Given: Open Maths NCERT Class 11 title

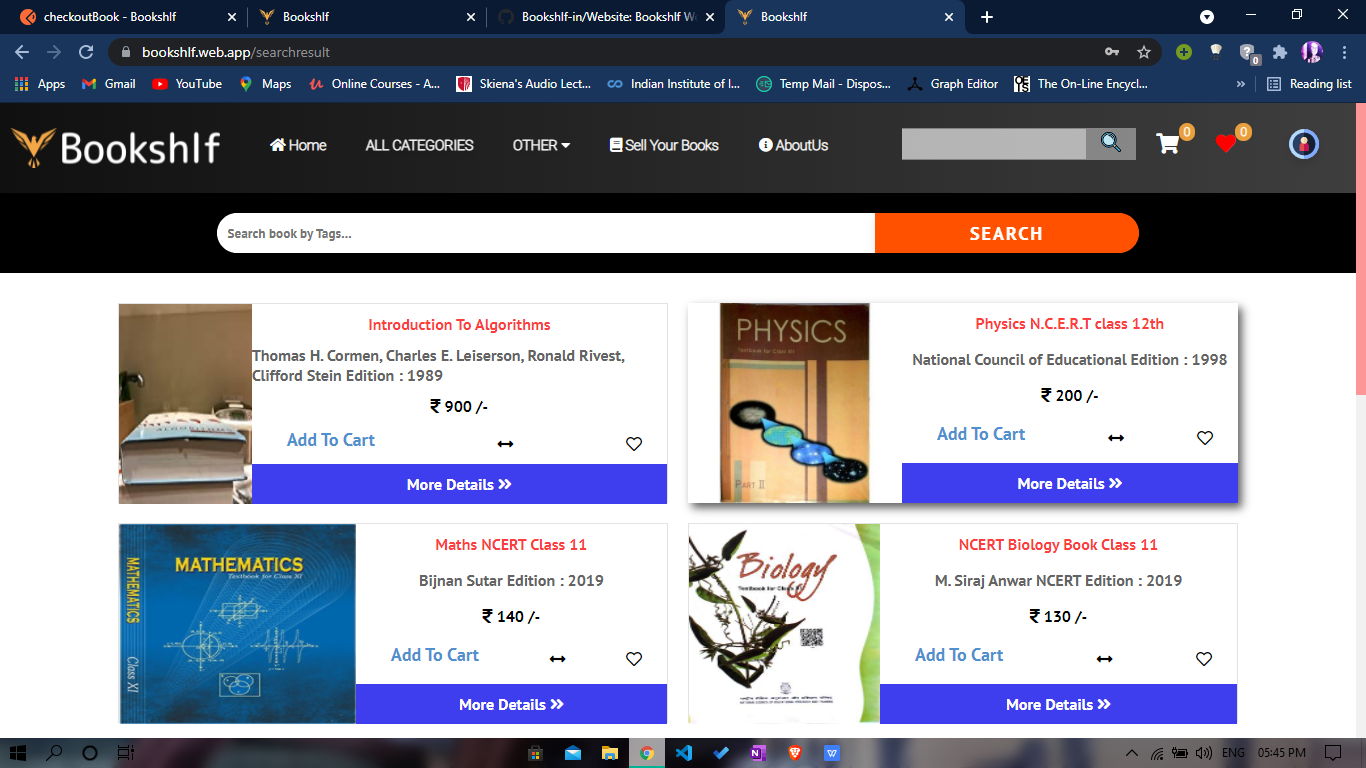Looking at the screenshot, I should tap(511, 545).
